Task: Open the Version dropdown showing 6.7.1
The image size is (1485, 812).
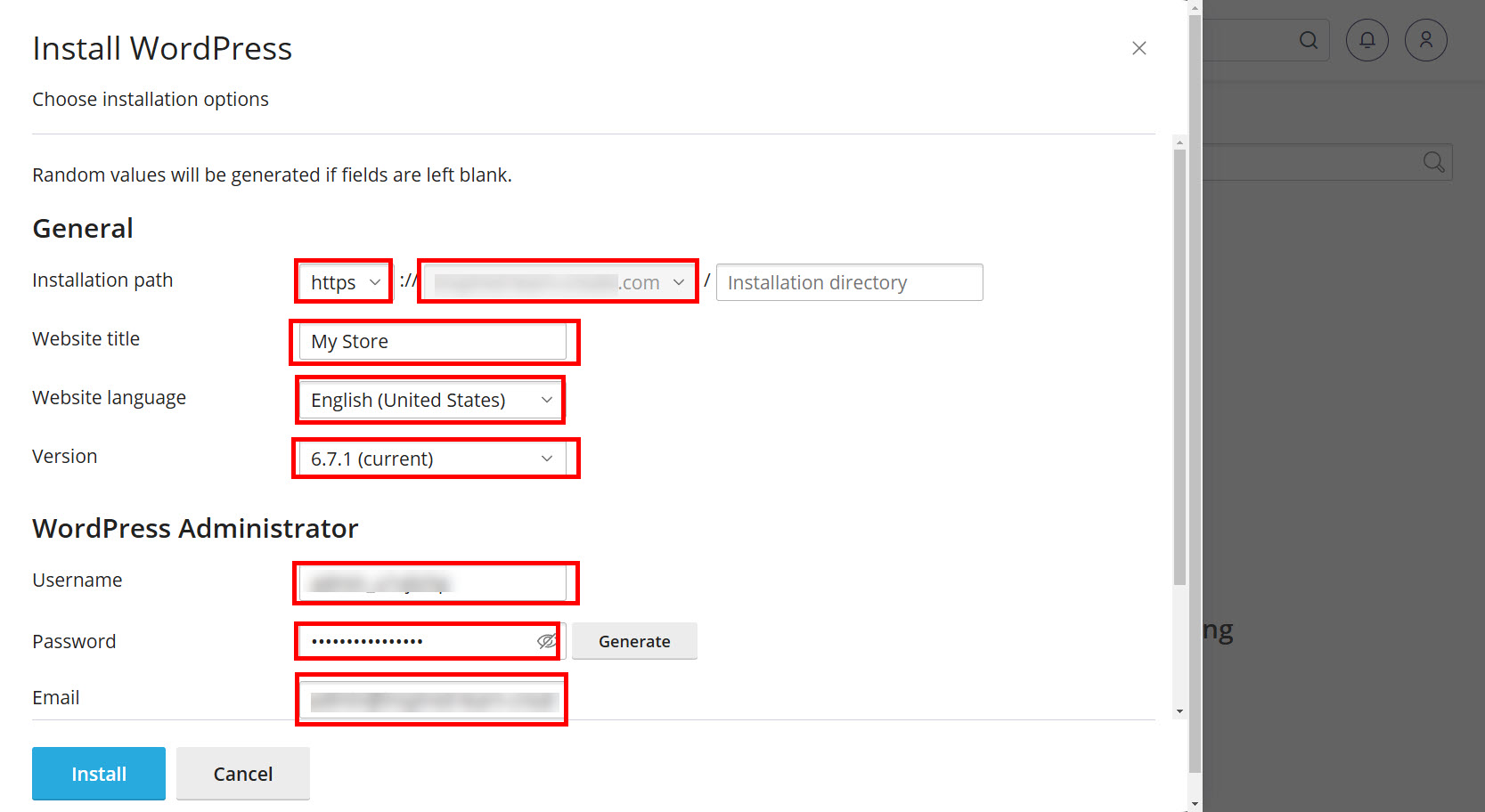Action: coord(433,459)
